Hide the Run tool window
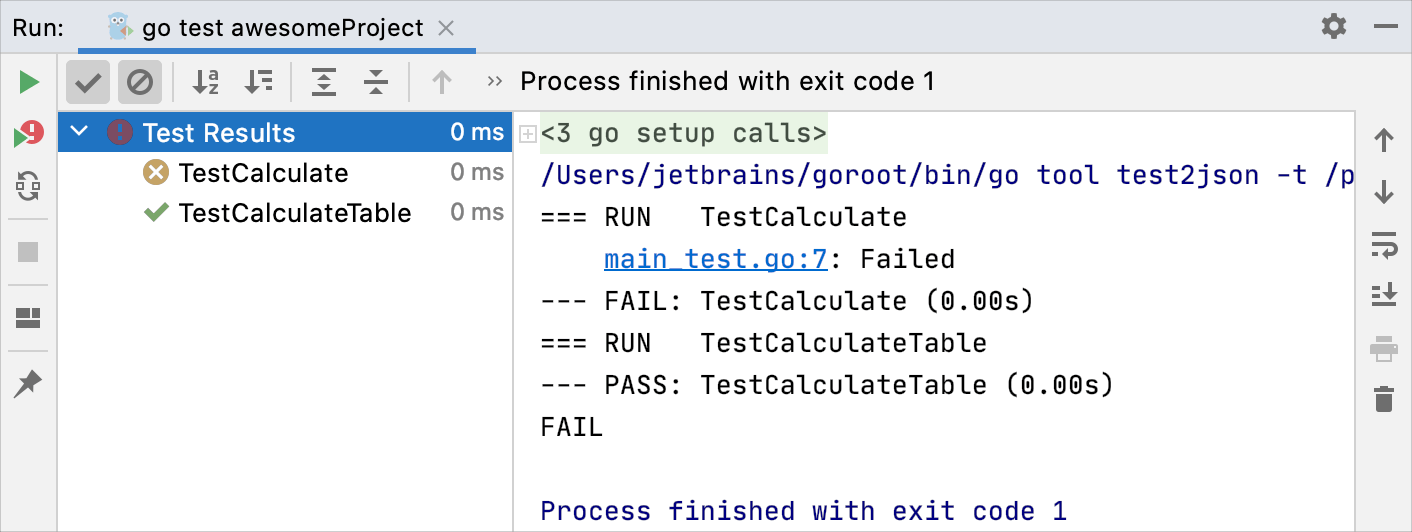 coord(1385,27)
